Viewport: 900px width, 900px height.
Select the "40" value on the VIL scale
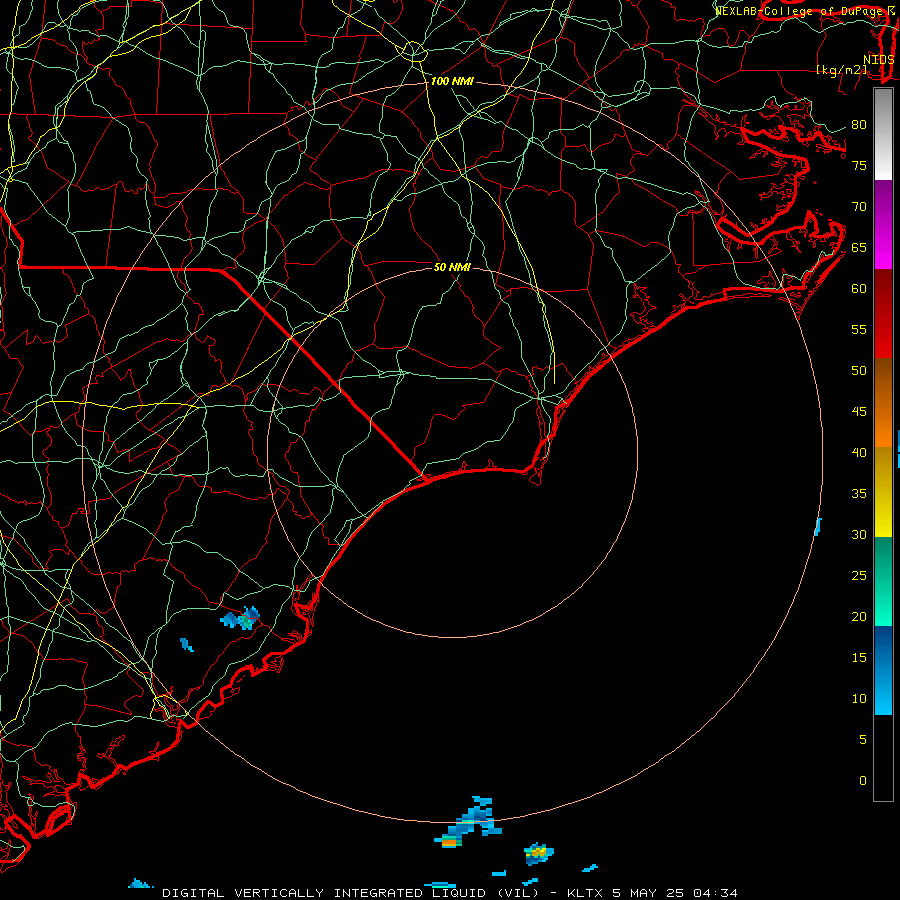(x=859, y=453)
